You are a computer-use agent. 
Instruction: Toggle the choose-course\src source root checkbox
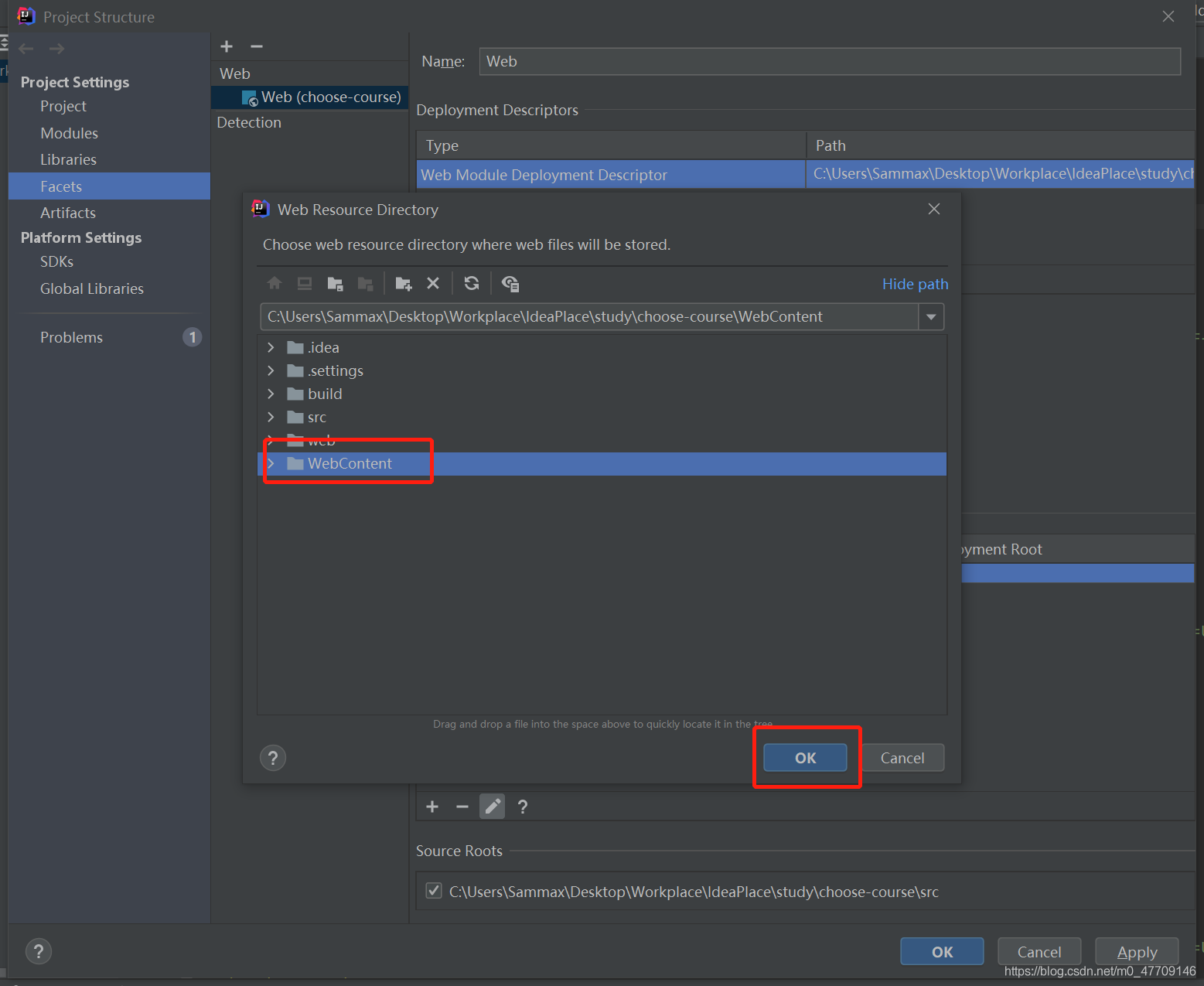tap(435, 891)
